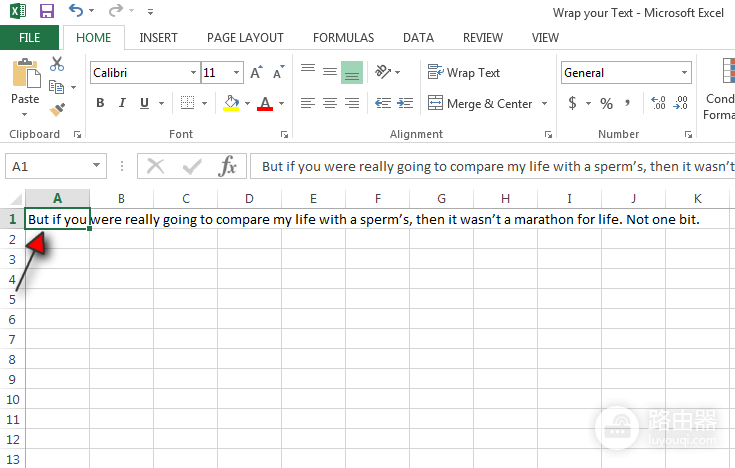Apply accounting dollar number format
The width and height of the screenshot is (735, 468).
[x=572, y=103]
